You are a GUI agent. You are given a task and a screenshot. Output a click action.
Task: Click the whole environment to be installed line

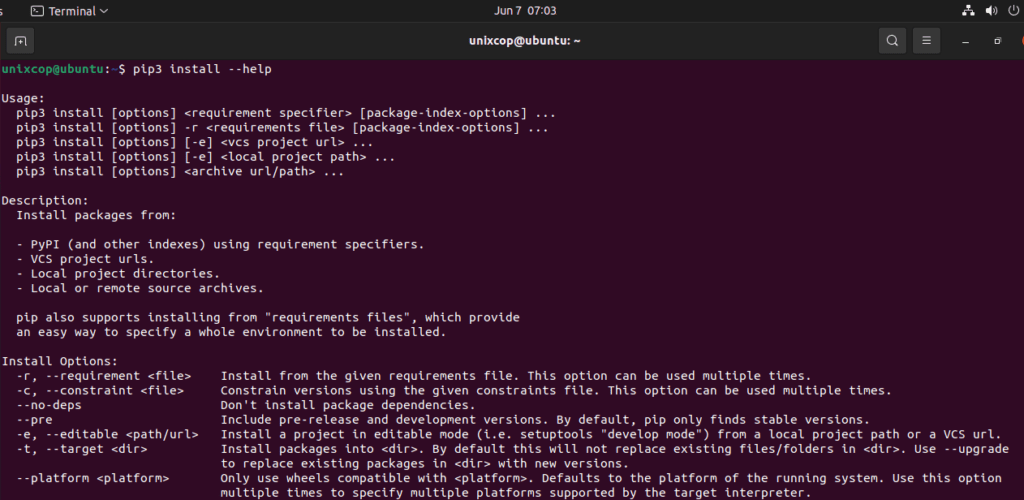[x=231, y=332]
